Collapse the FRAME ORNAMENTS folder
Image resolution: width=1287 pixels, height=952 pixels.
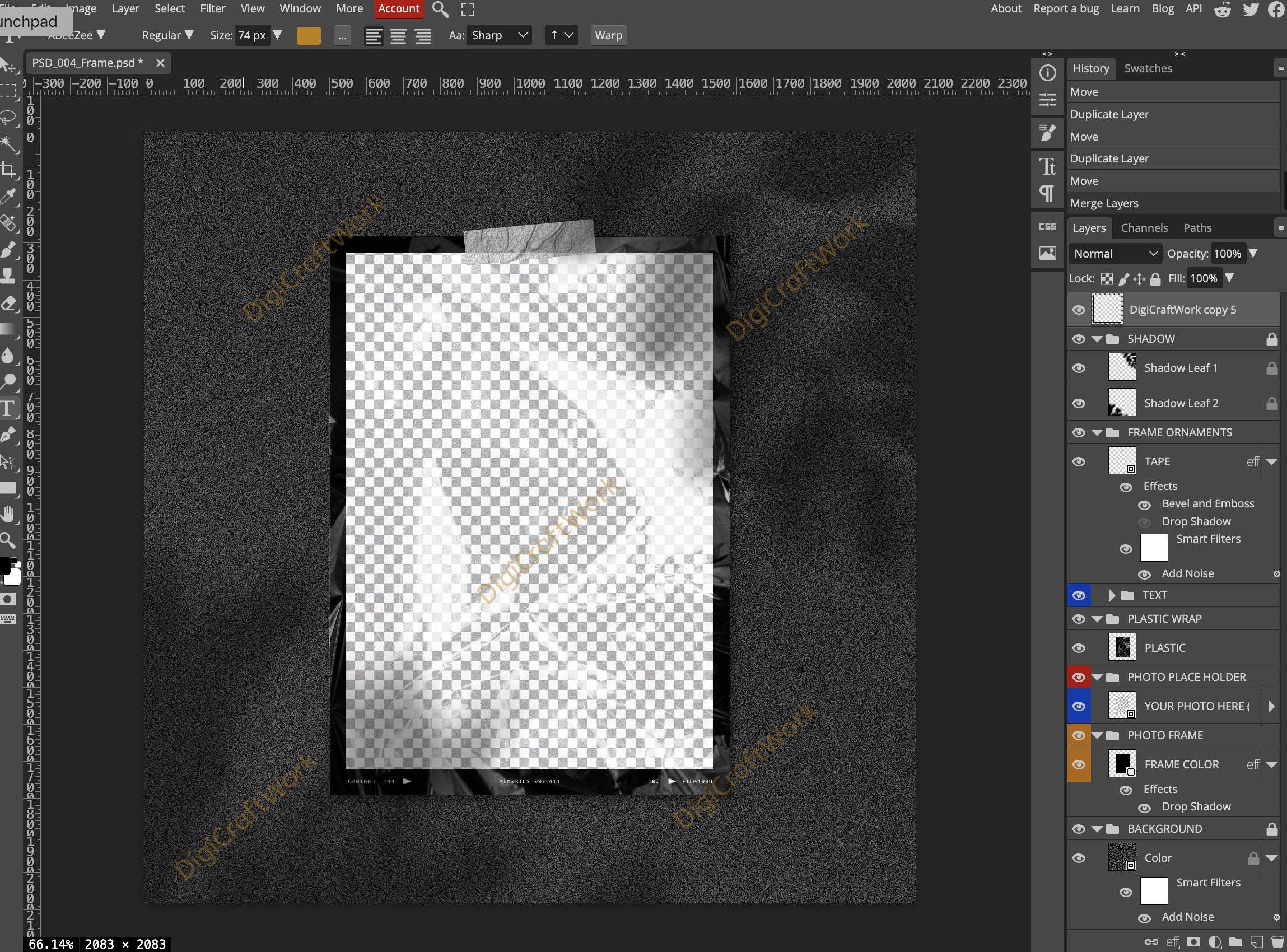[x=1097, y=432]
